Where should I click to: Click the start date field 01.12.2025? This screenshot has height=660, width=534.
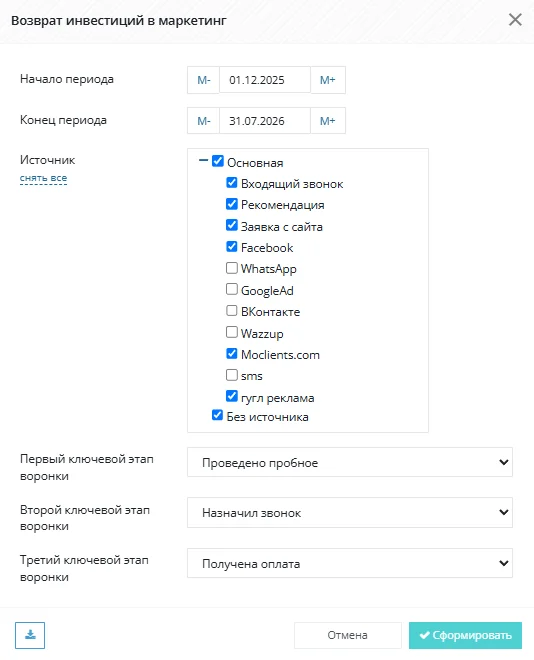click(x=265, y=80)
